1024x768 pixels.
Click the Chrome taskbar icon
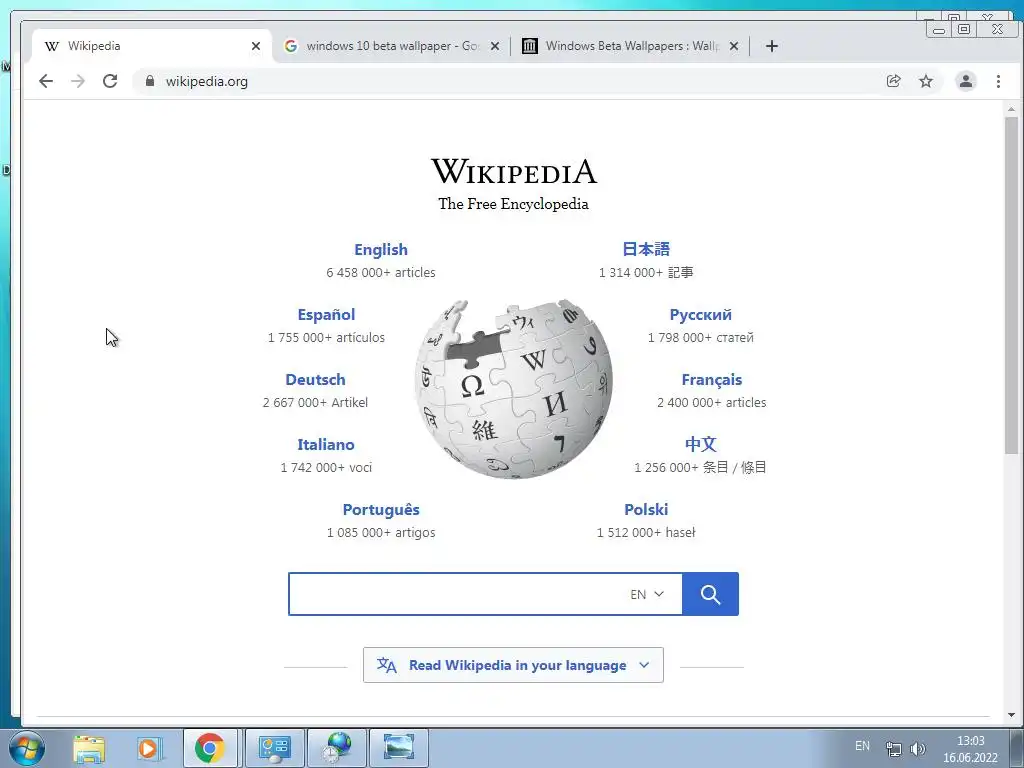[x=210, y=748]
